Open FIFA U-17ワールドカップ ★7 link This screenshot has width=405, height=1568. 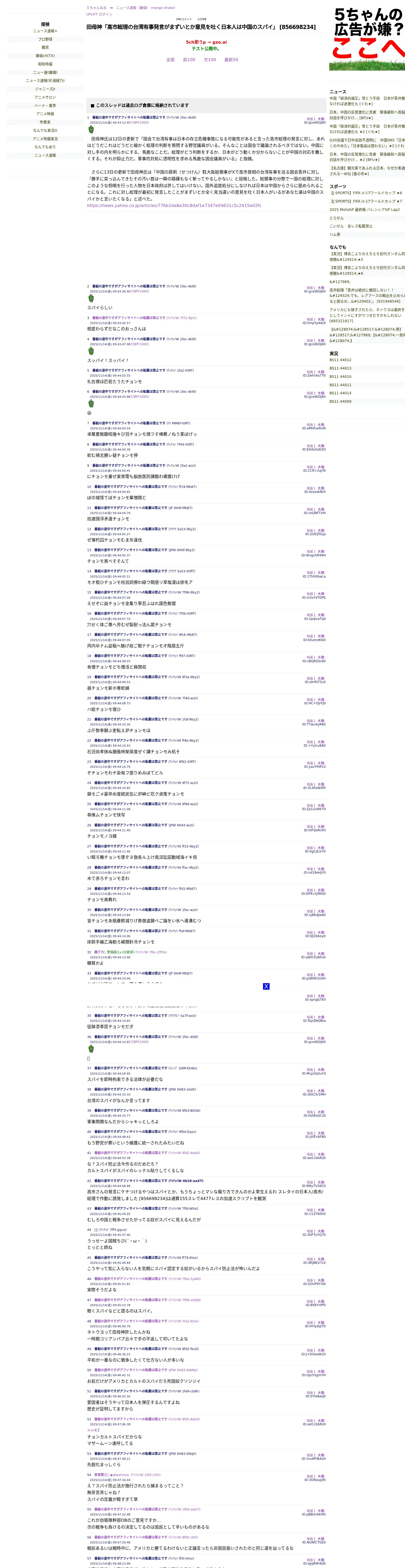tap(366, 201)
